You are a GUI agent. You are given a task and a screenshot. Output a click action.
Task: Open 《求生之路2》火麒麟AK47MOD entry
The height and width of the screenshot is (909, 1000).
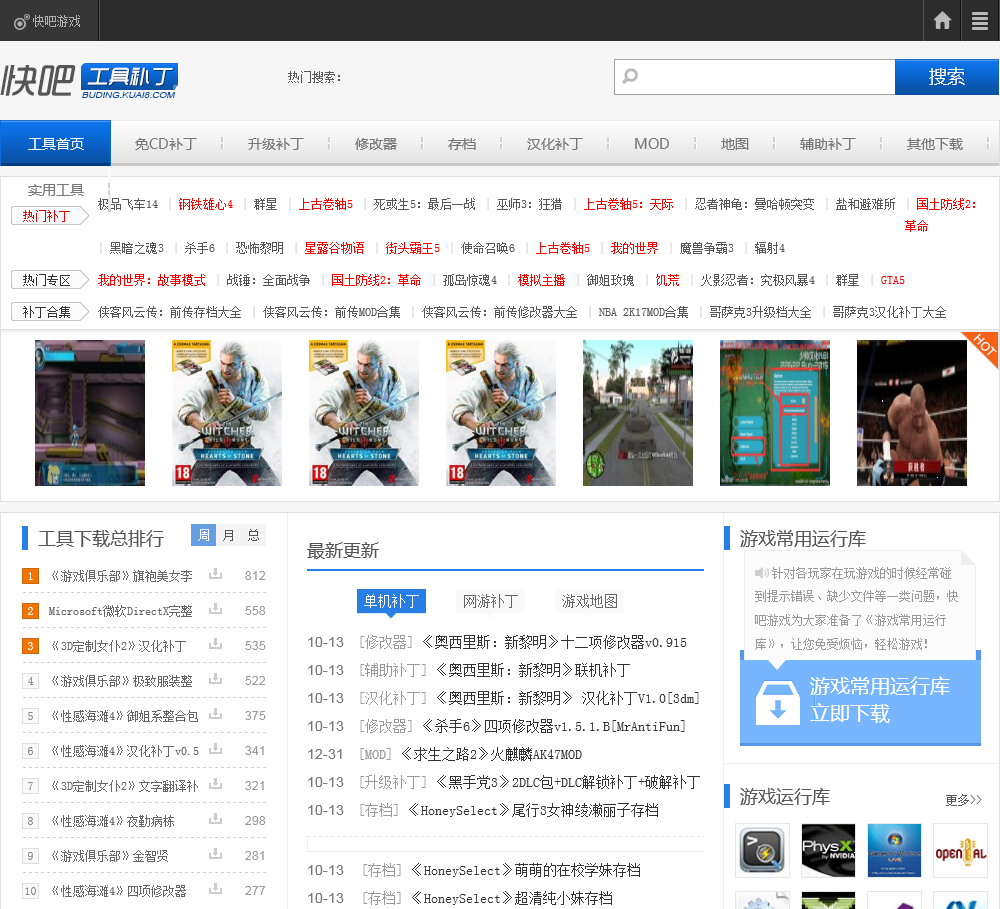492,754
